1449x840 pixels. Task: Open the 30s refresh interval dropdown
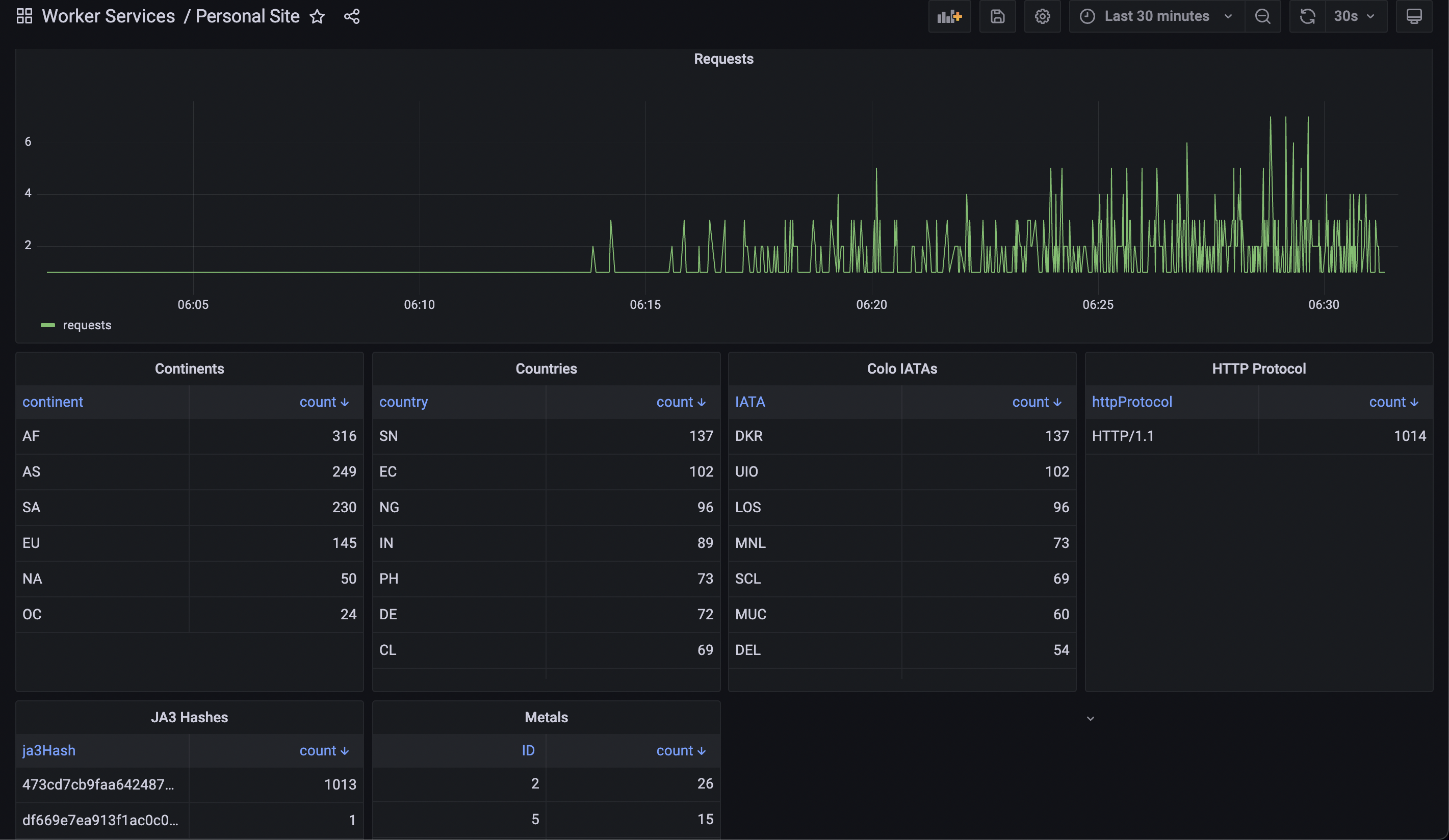(1354, 17)
